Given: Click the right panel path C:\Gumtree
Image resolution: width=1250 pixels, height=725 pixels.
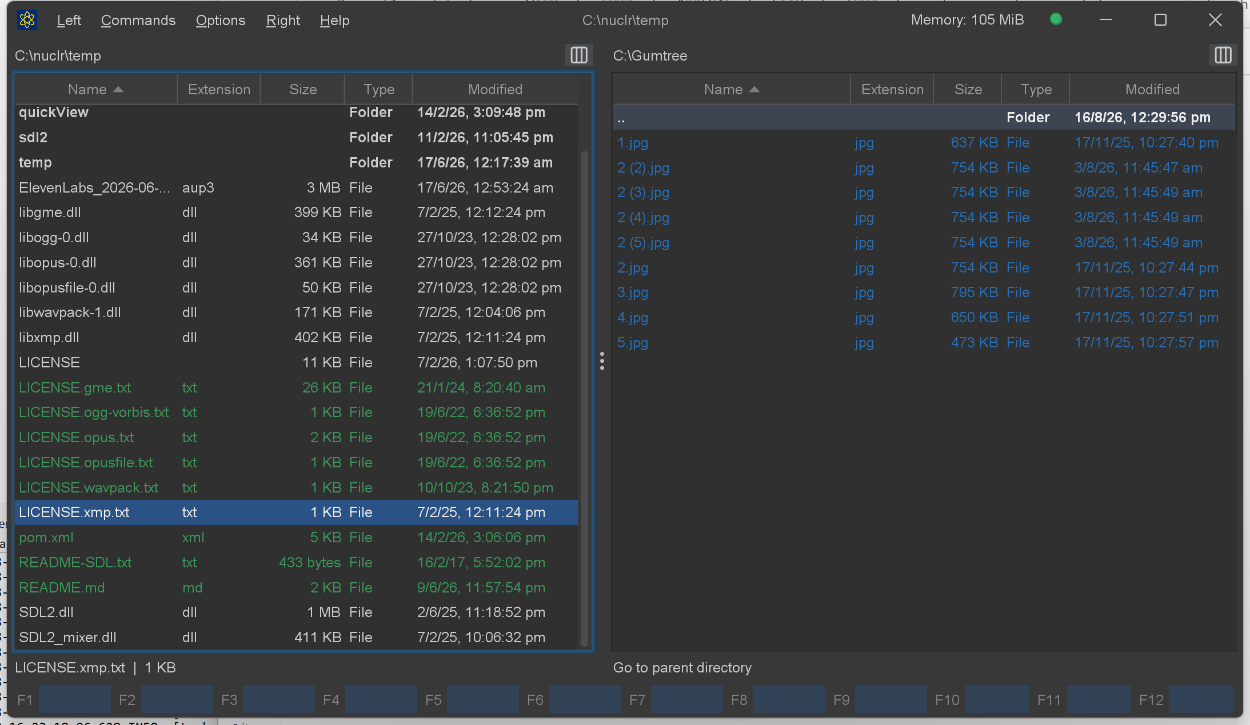Looking at the screenshot, I should [x=650, y=56].
